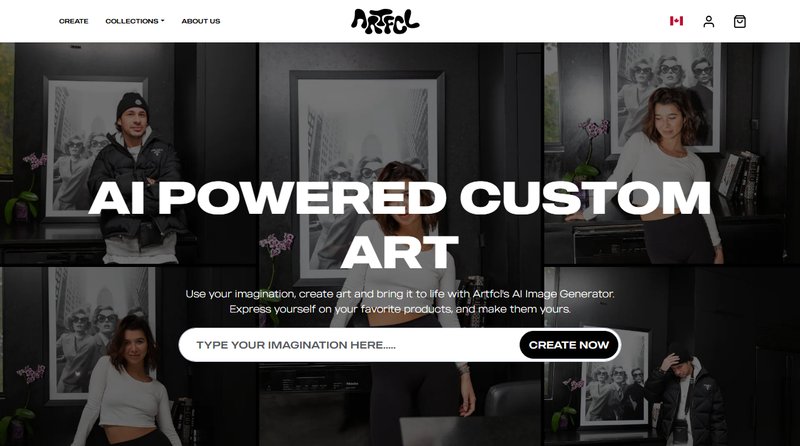800x446 pixels.
Task: Select bottom-left photo of seated woman
Action: [129, 356]
